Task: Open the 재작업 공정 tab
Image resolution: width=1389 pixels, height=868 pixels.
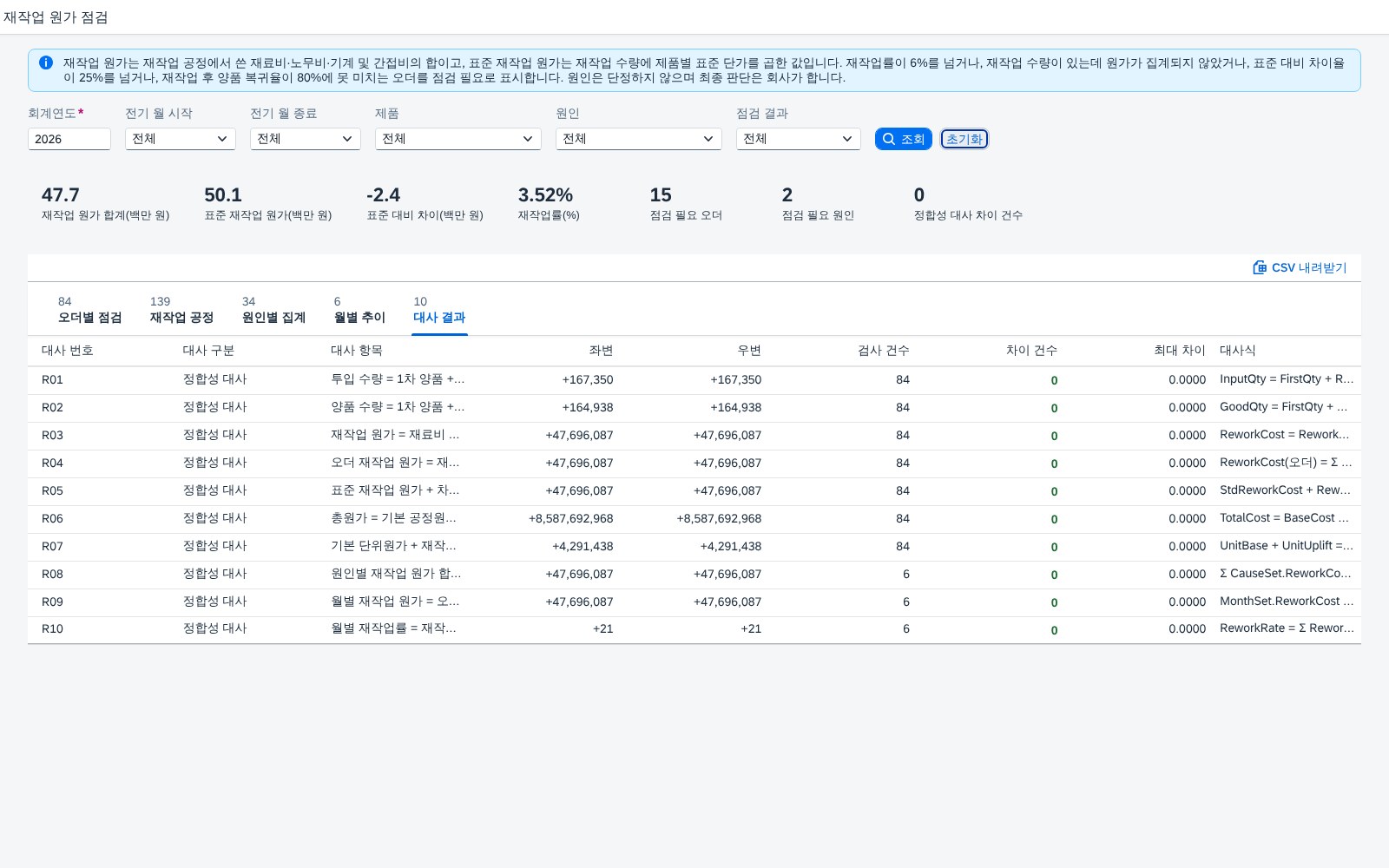Action: 181,310
